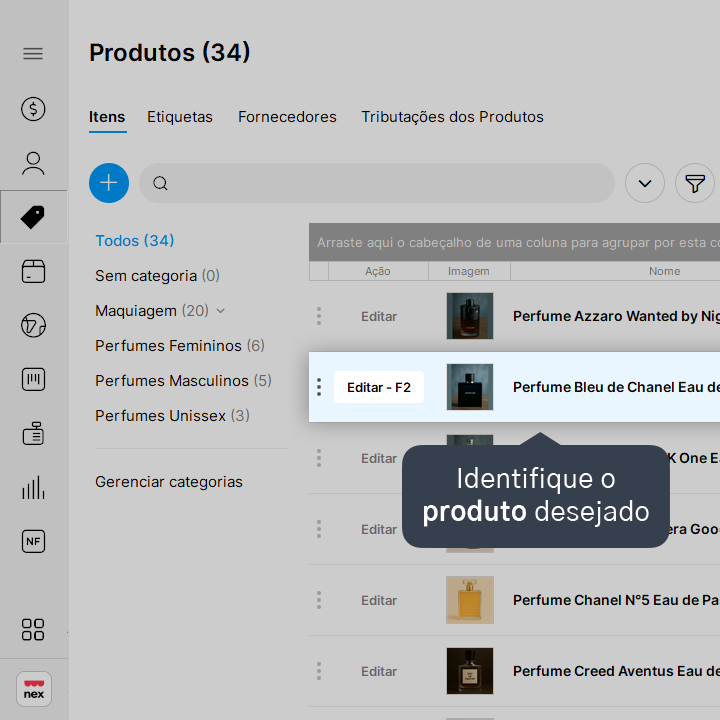Open the cash register icon in the sidebar
720x720 pixels.
click(x=33, y=433)
